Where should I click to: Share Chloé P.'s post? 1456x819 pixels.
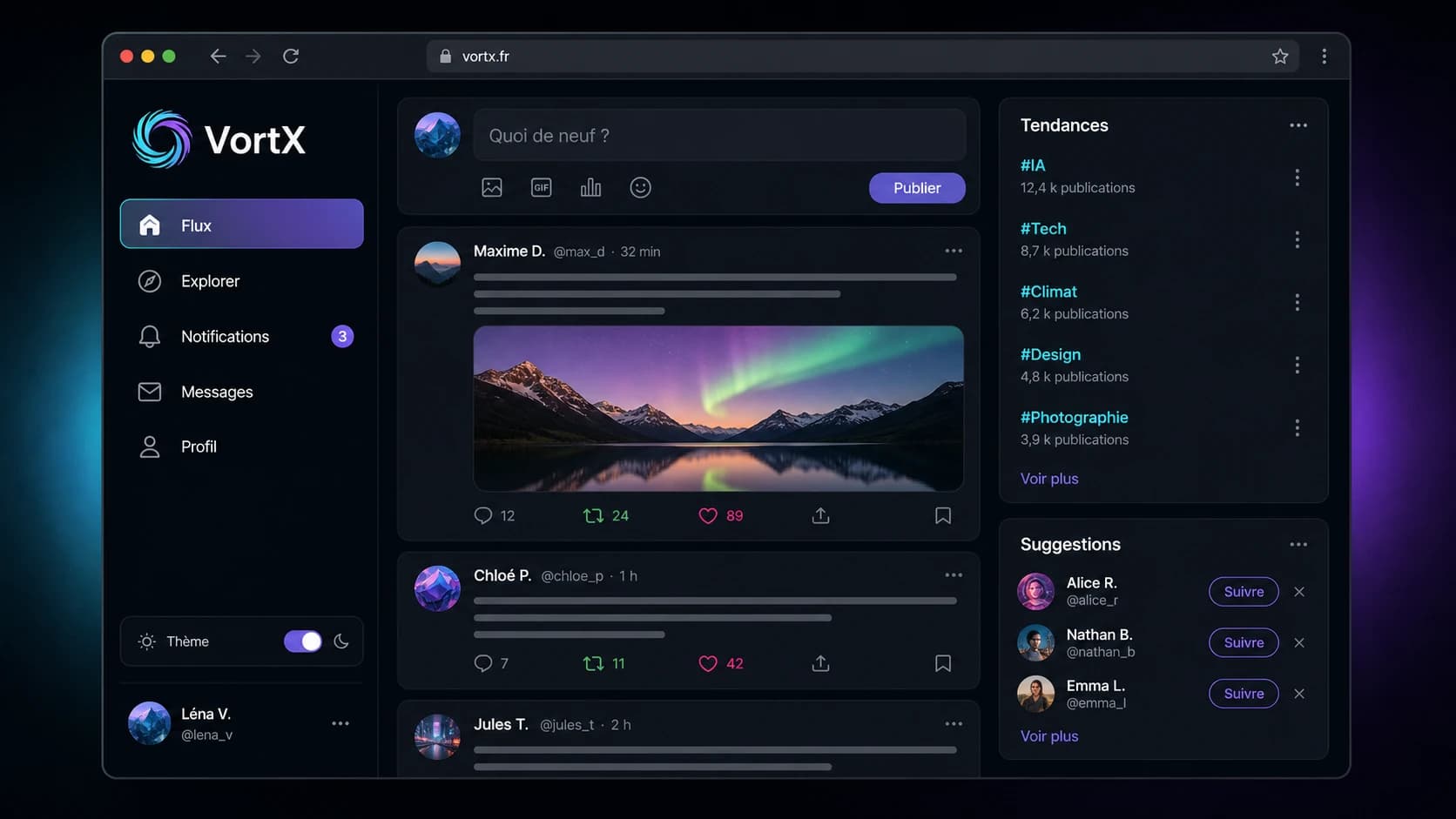coord(820,663)
